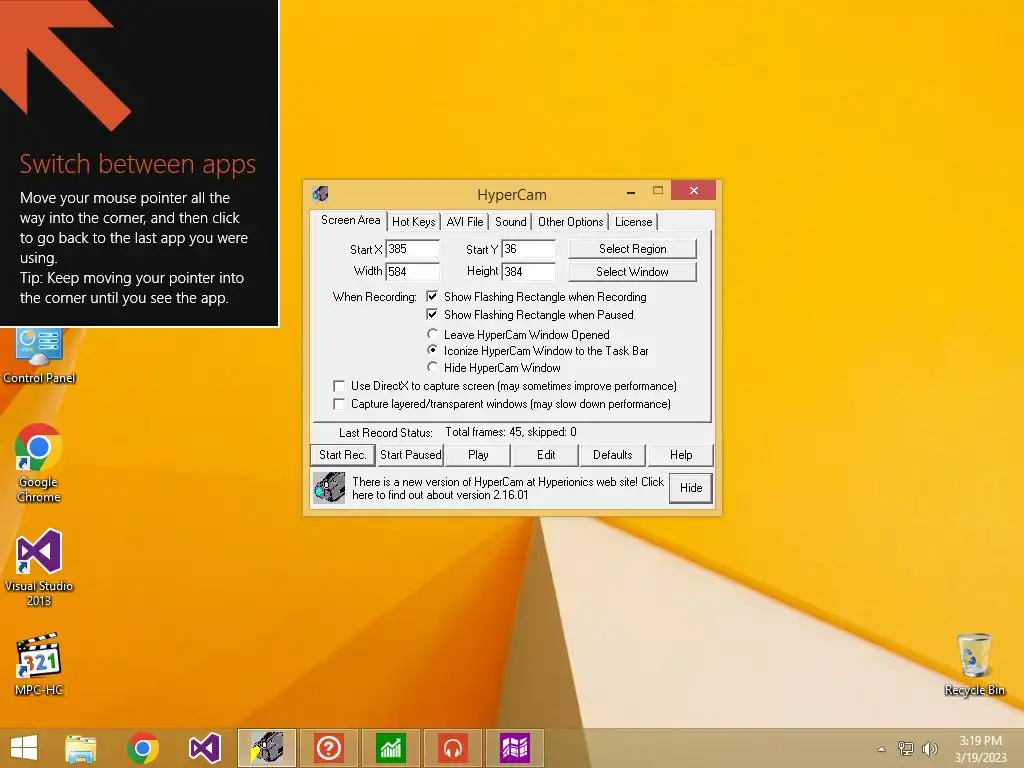Click the Defaults button
The image size is (1024, 768).
(x=613, y=455)
